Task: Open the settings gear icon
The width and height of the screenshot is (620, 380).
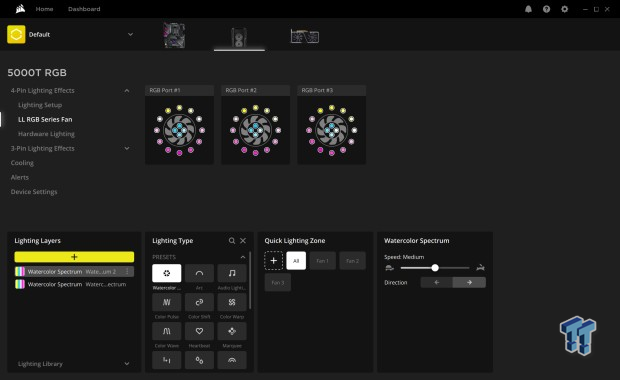Action: (565, 9)
